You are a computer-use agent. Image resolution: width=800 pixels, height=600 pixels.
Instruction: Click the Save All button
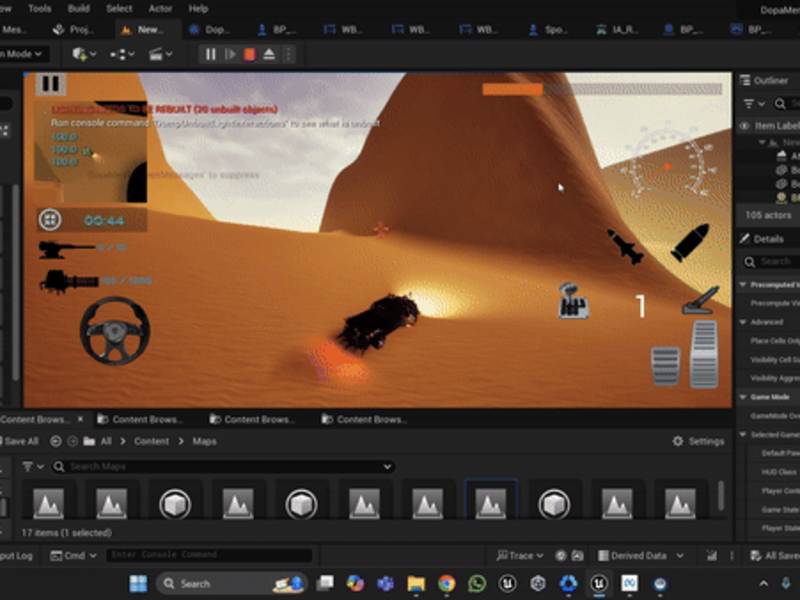coord(20,441)
